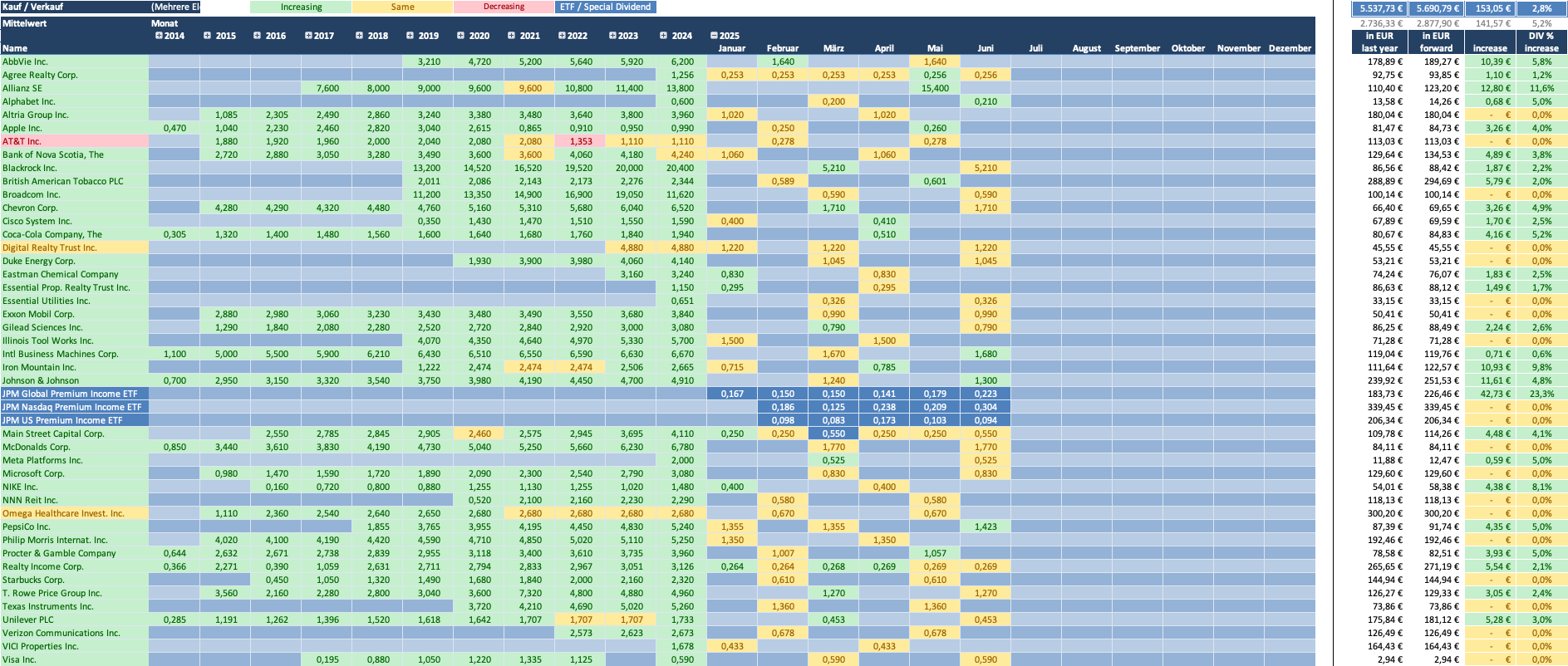Image resolution: width=1568 pixels, height=666 pixels.
Task: Expand the 2014 year column group
Action: (159, 36)
